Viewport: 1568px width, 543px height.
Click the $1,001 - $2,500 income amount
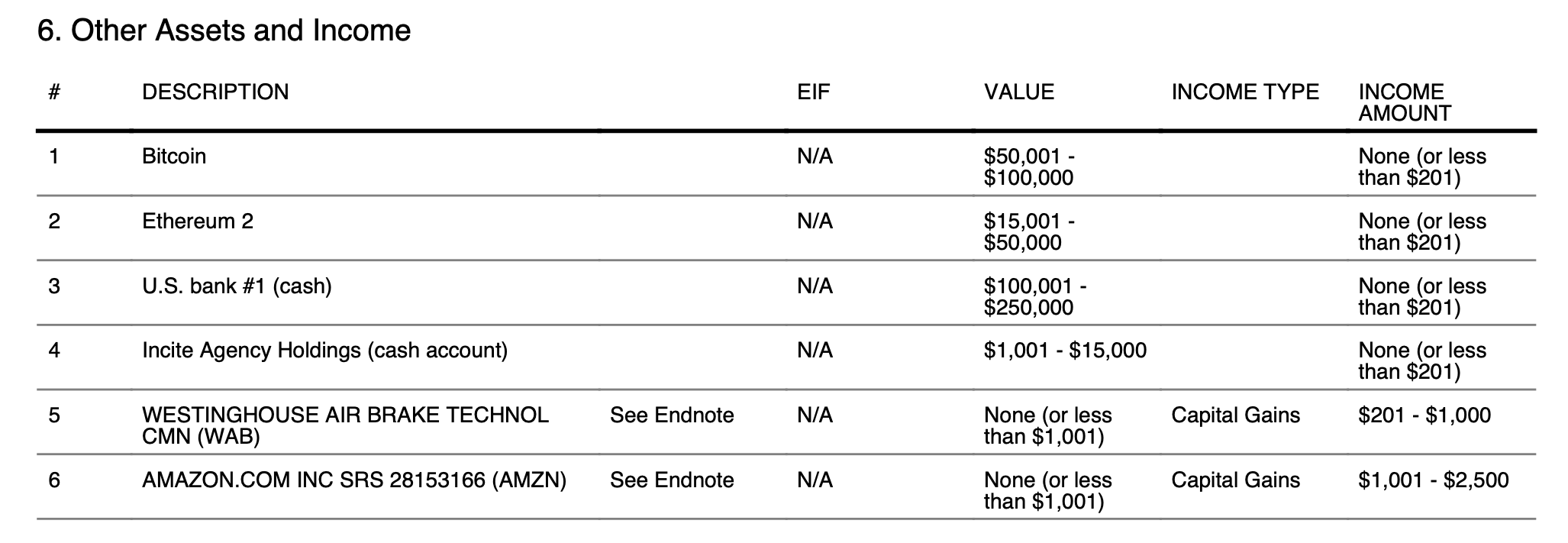(x=1433, y=480)
